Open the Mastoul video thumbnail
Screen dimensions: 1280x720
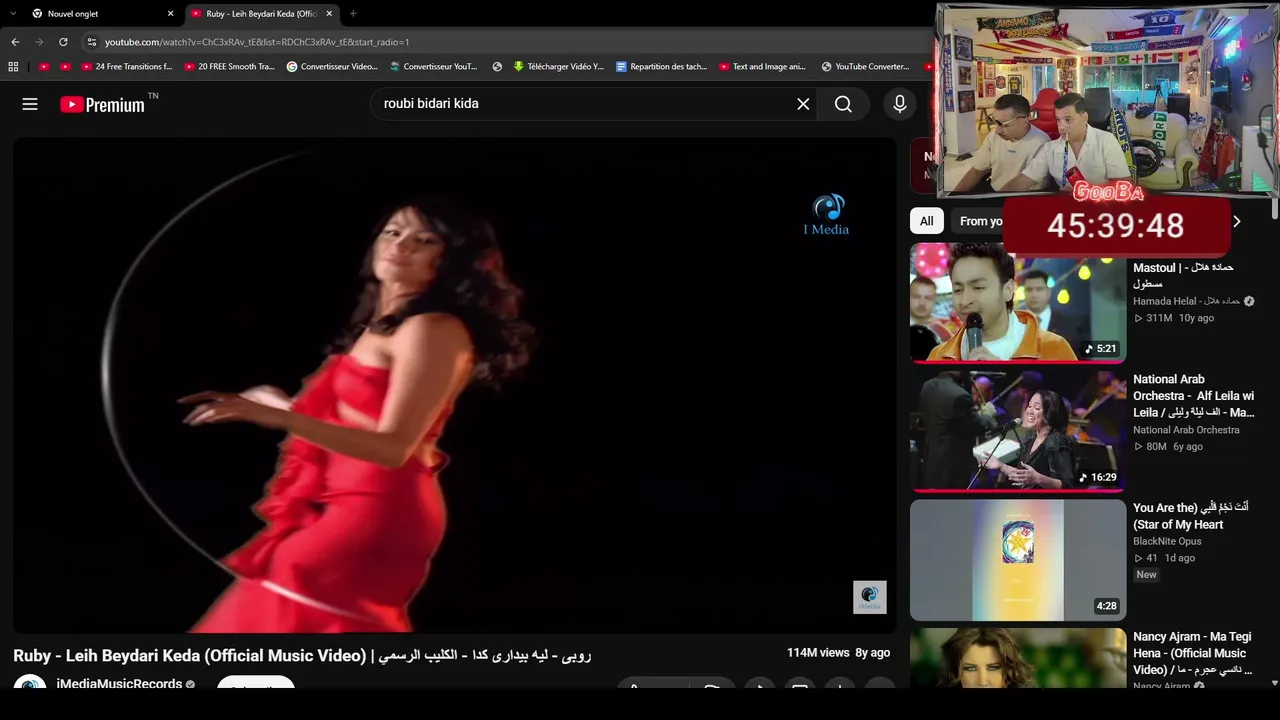[x=1018, y=303]
